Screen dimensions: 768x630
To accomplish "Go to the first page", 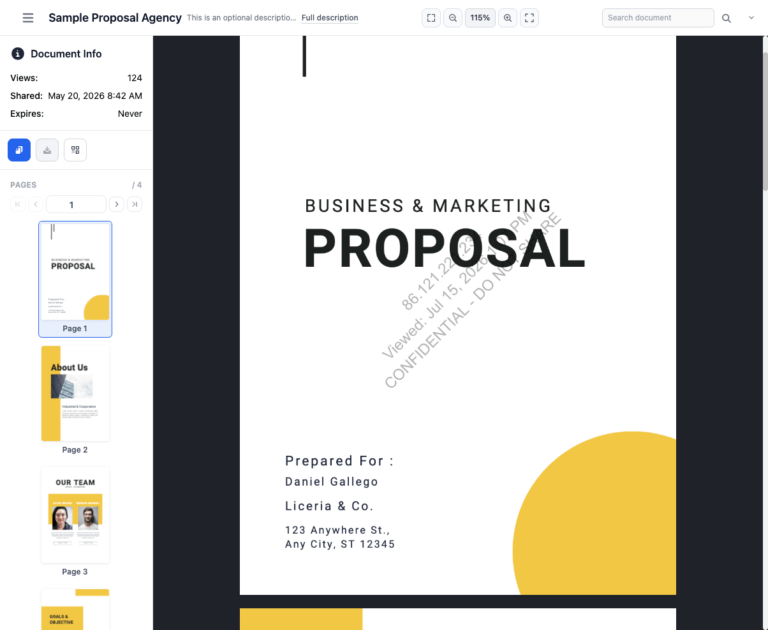I will [18, 204].
